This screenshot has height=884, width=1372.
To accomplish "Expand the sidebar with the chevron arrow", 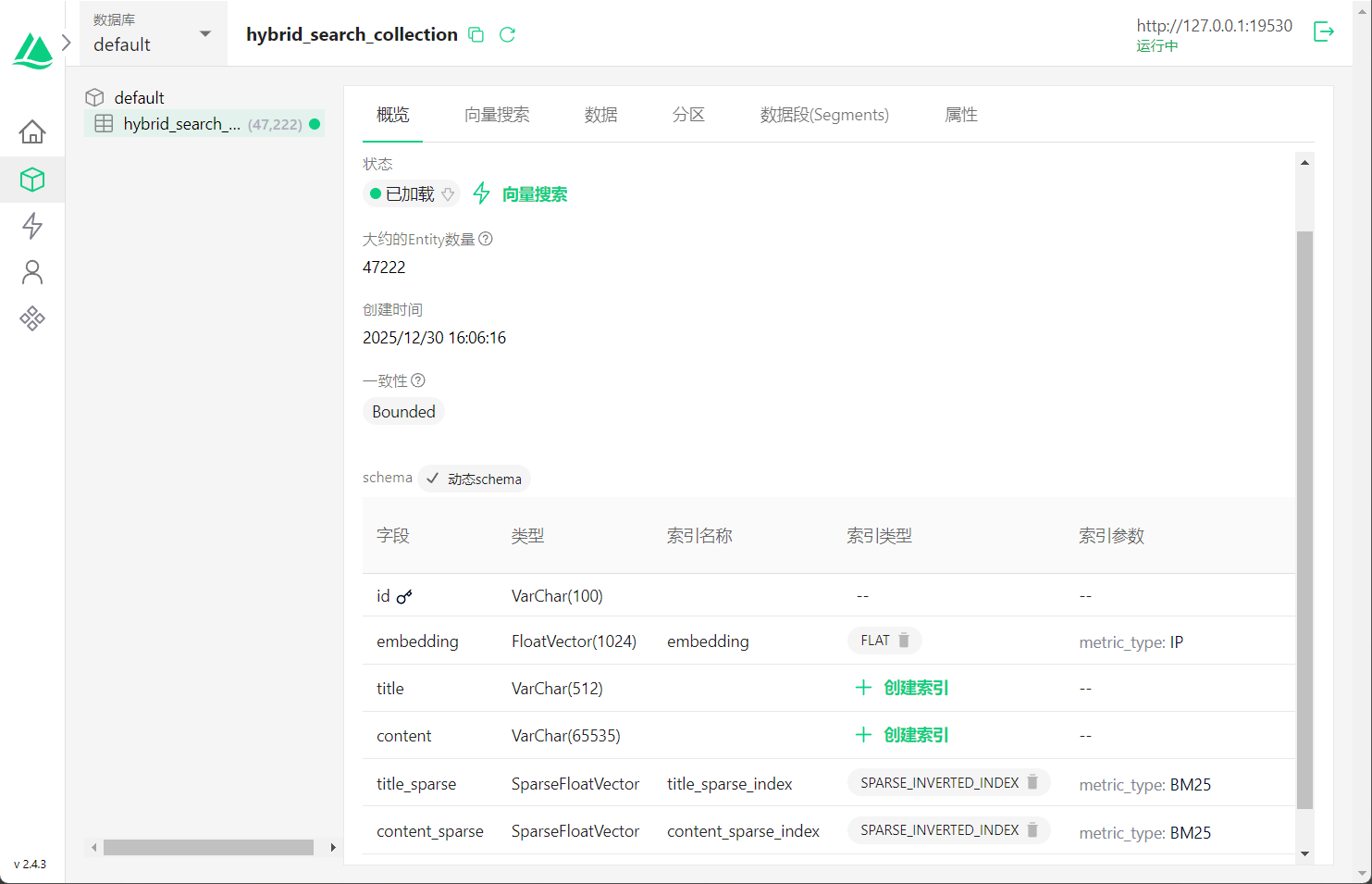I will click(67, 43).
